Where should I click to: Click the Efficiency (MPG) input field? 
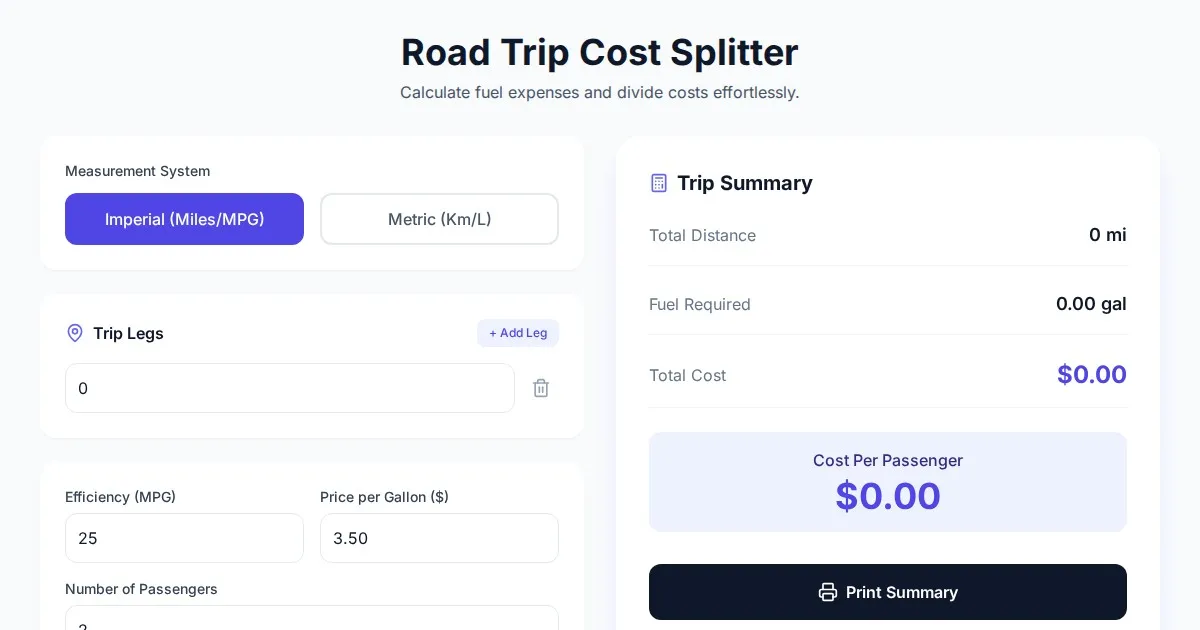[x=184, y=538]
